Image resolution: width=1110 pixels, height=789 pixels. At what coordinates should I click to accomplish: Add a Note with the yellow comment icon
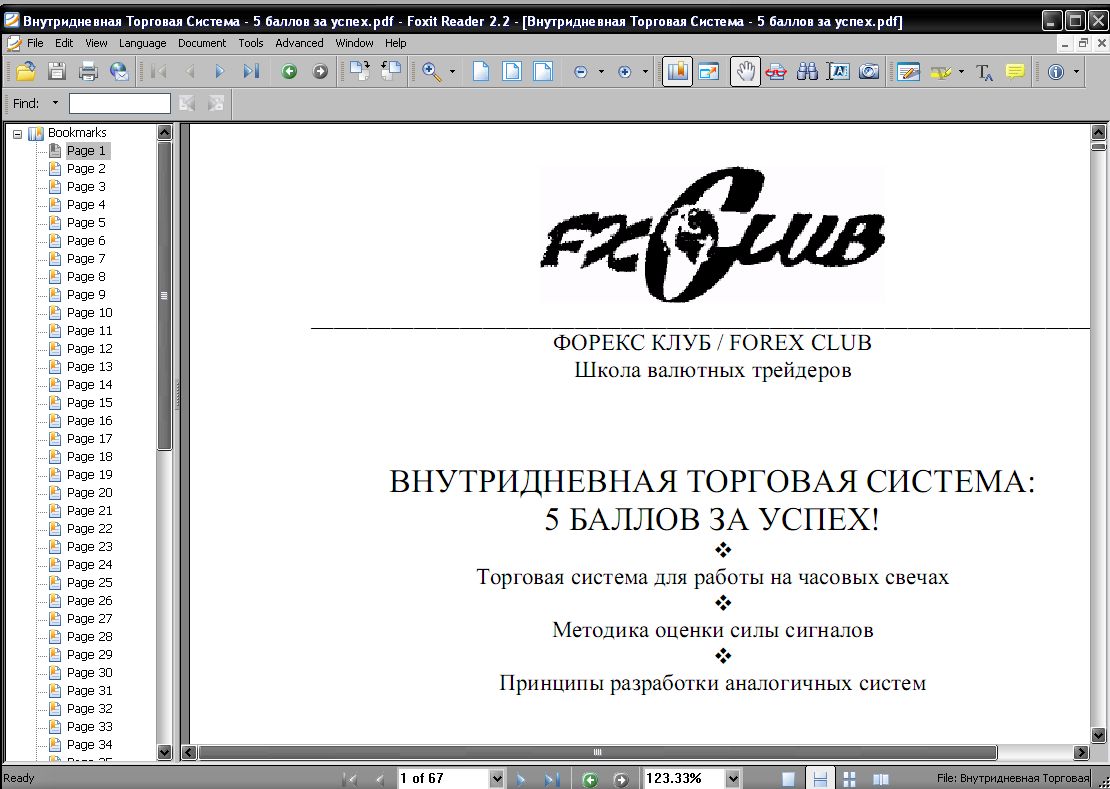pos(1015,71)
